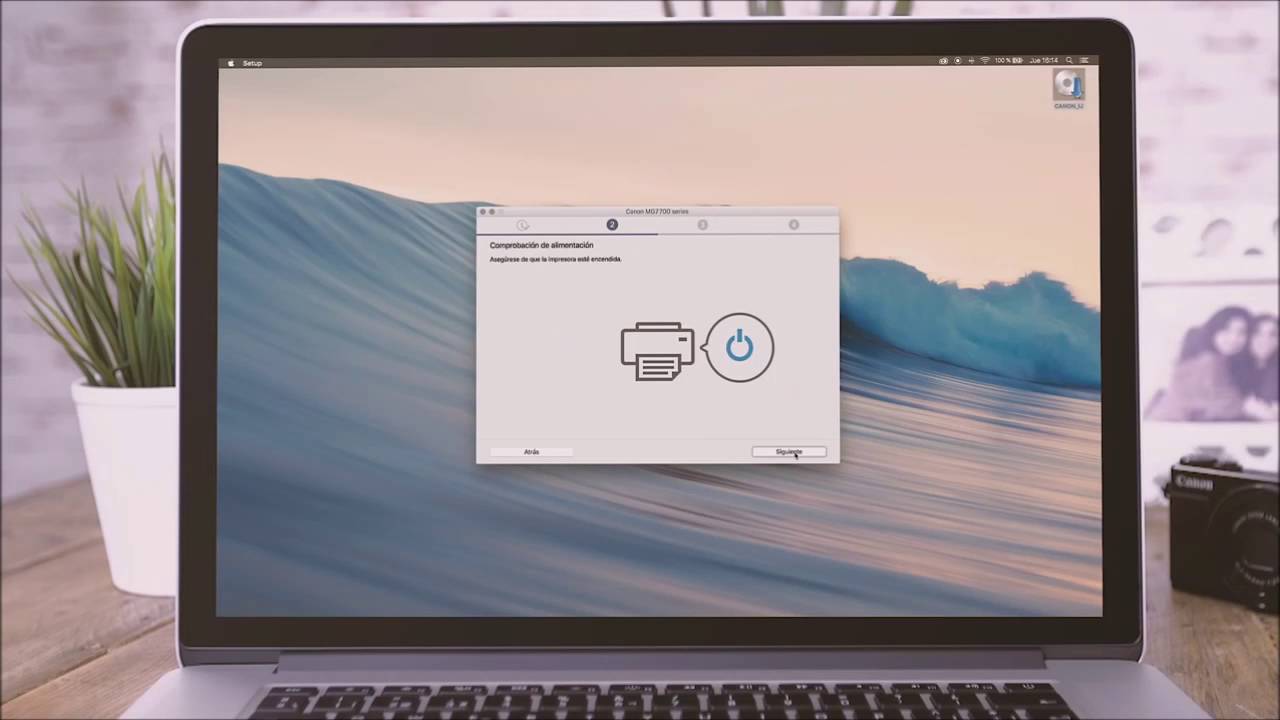The width and height of the screenshot is (1280, 720).
Task: Select the step 4 indicator
Action: [x=793, y=225]
